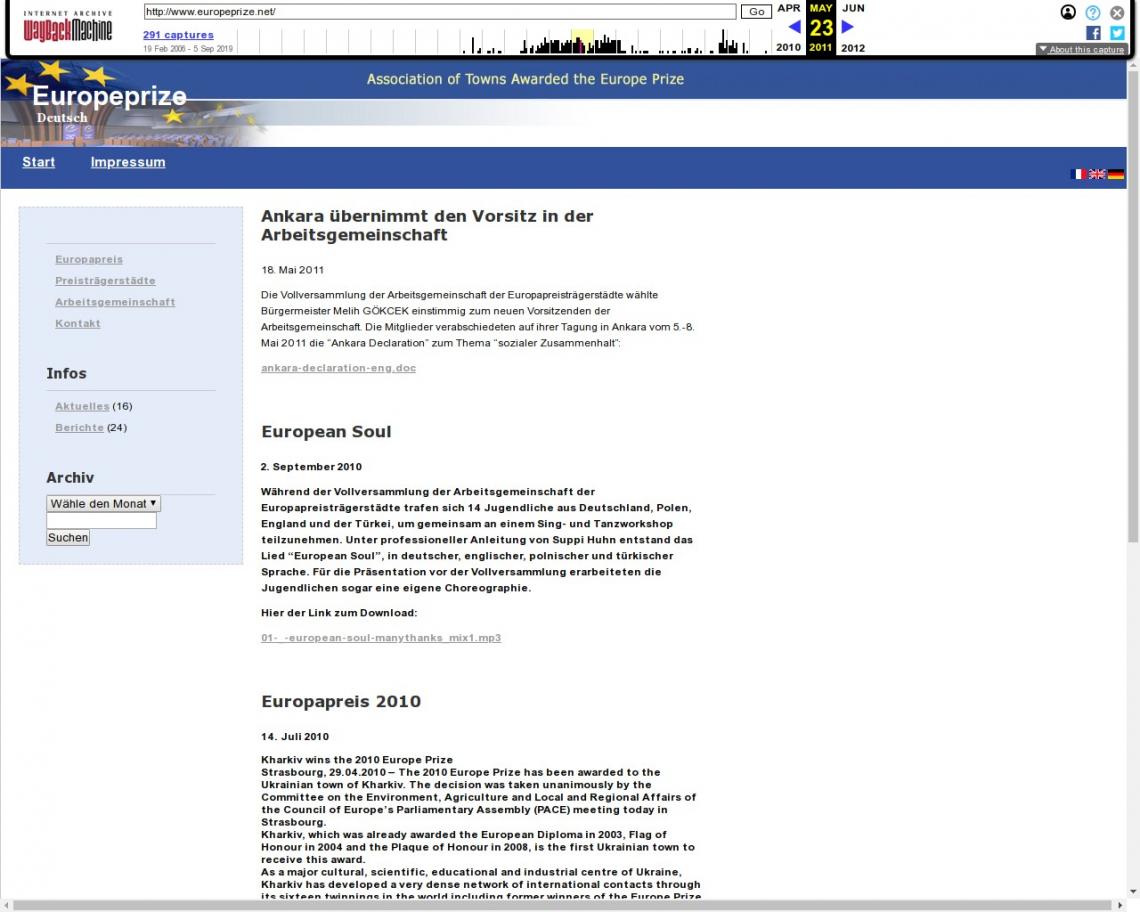Click the Wayback URL input field
Viewport: 1140px width, 912px height.
[x=440, y=12]
